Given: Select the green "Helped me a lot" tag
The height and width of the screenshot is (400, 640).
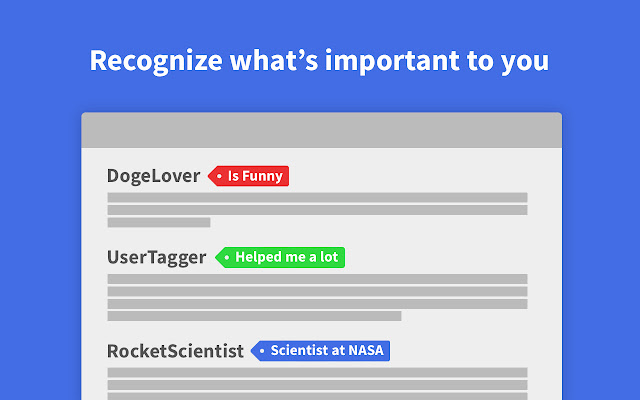Looking at the screenshot, I should click(x=280, y=257).
